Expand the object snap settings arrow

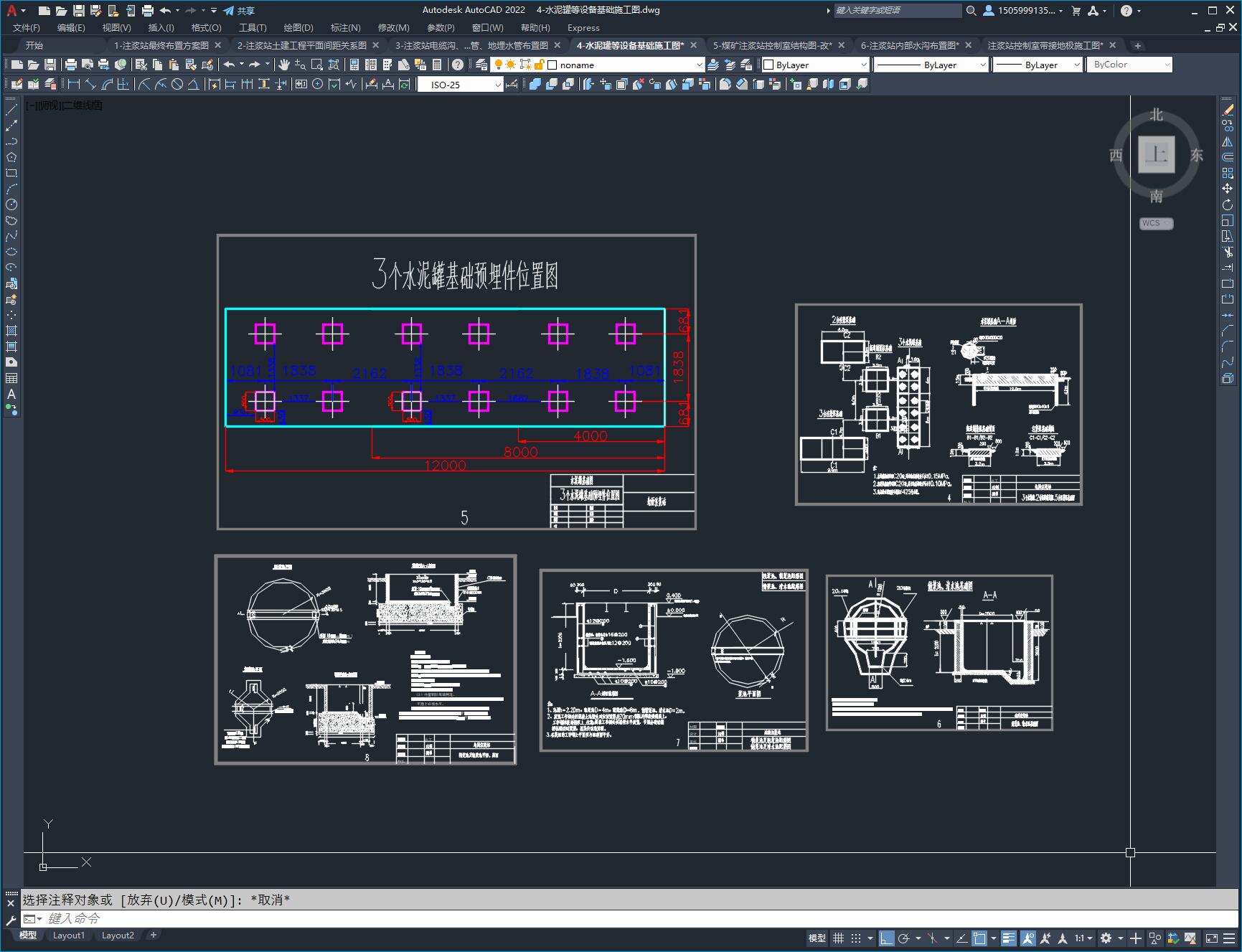[x=993, y=938]
